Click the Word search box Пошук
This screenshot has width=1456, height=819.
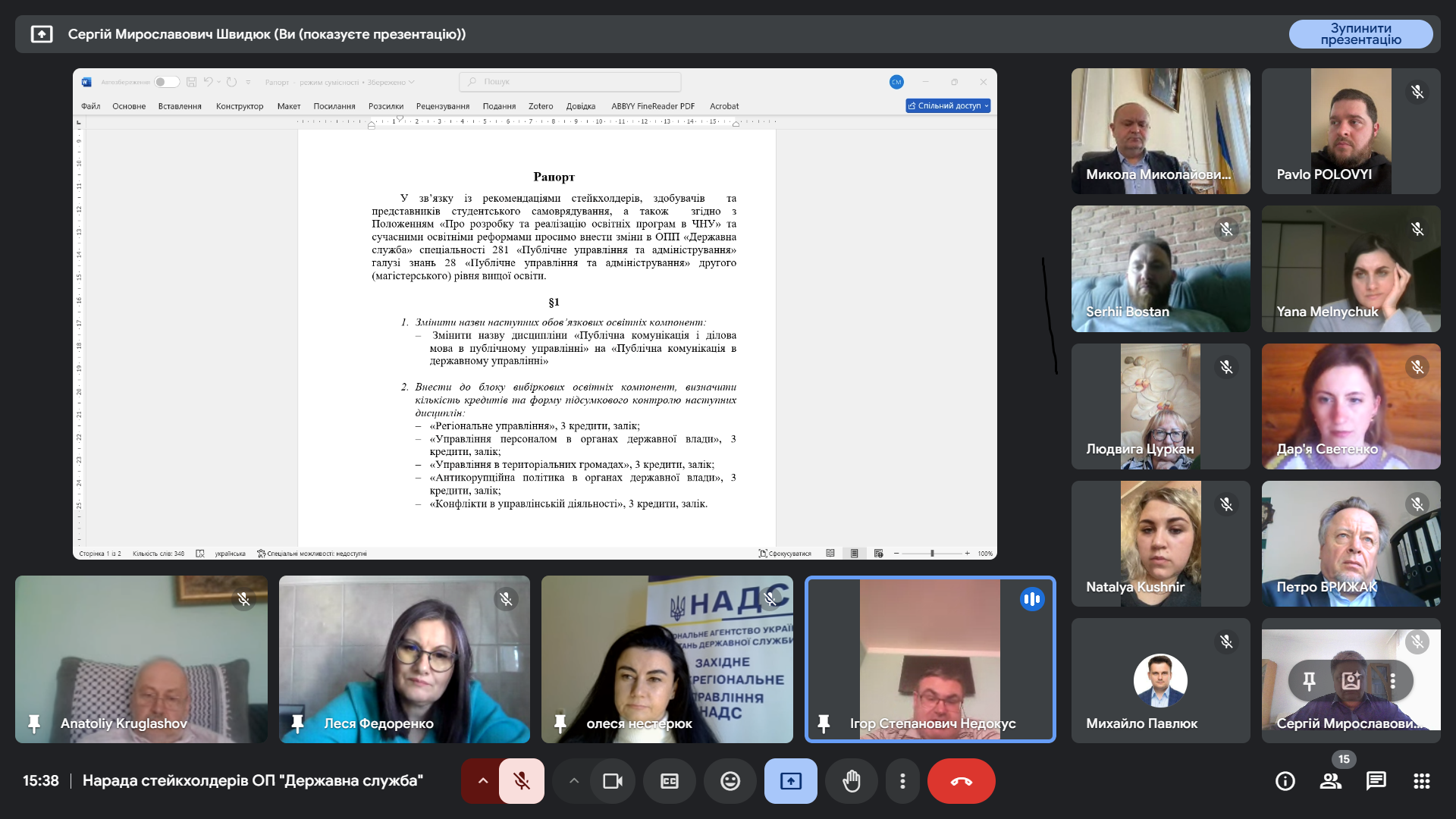[570, 82]
